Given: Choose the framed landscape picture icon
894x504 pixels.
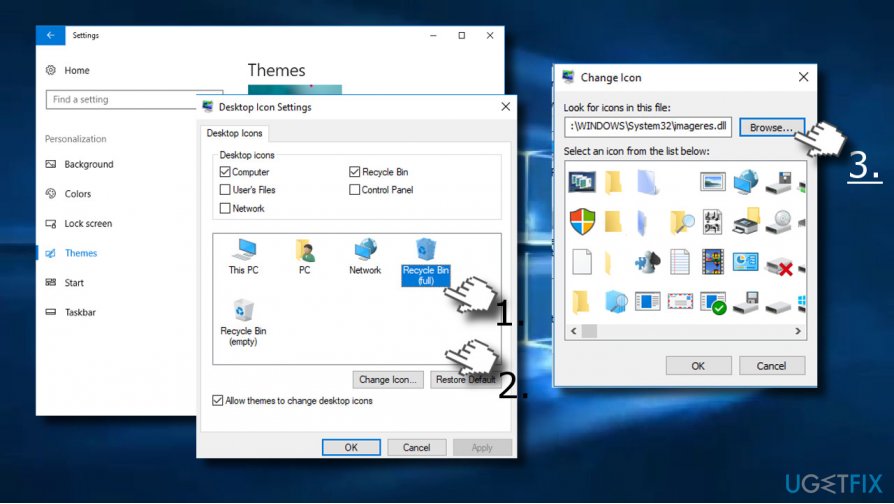Looking at the screenshot, I should click(713, 182).
